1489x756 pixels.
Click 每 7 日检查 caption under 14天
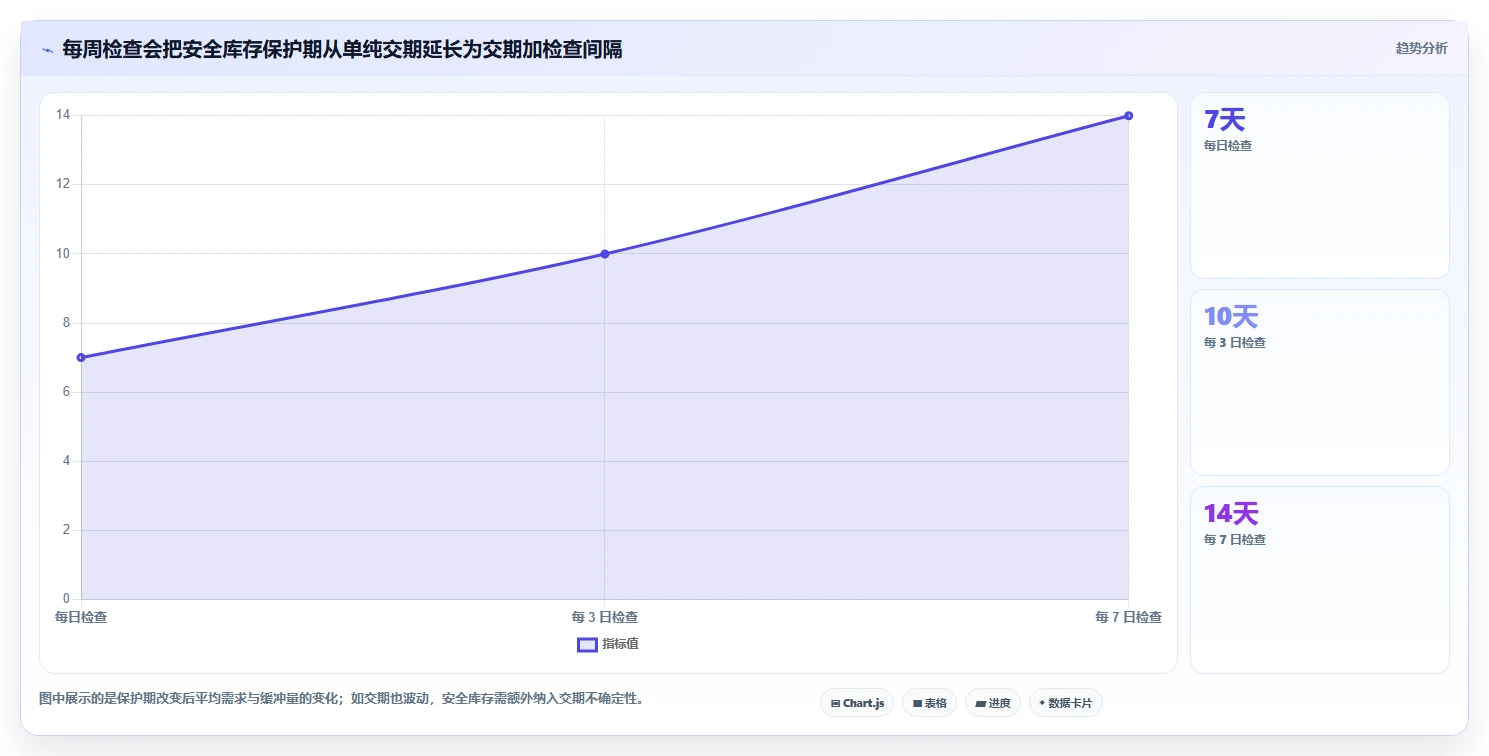point(1235,539)
